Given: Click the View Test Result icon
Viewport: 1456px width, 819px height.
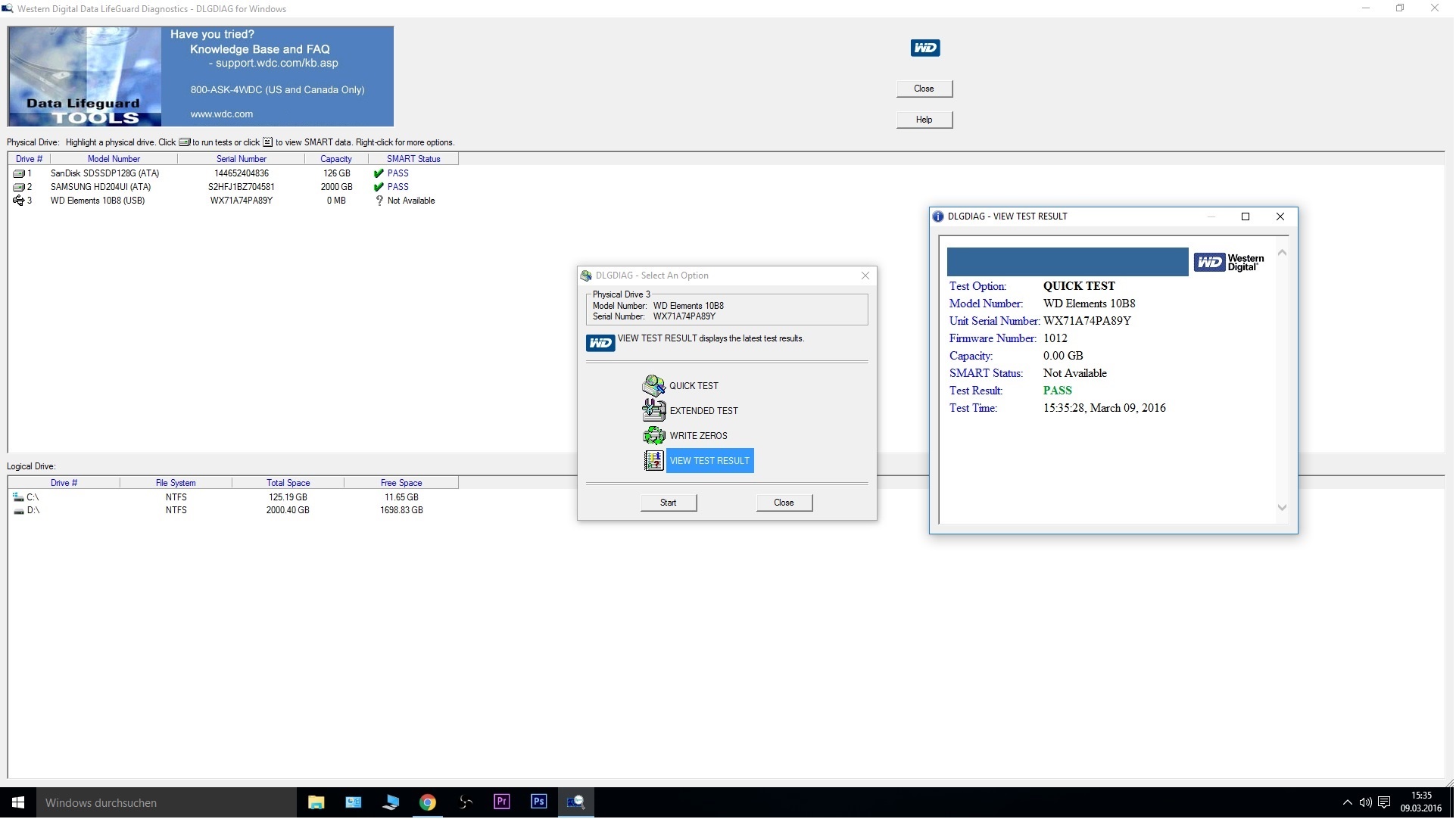Looking at the screenshot, I should coord(653,461).
